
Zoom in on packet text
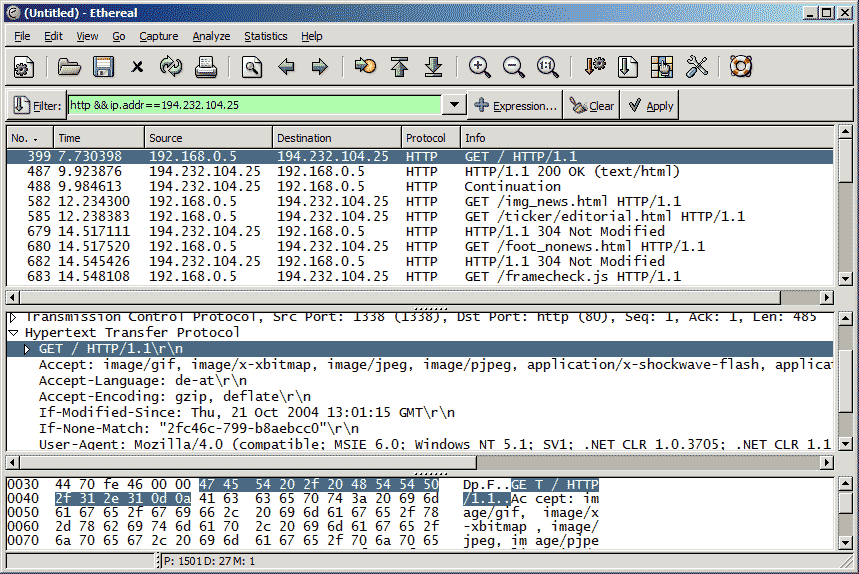pos(479,67)
